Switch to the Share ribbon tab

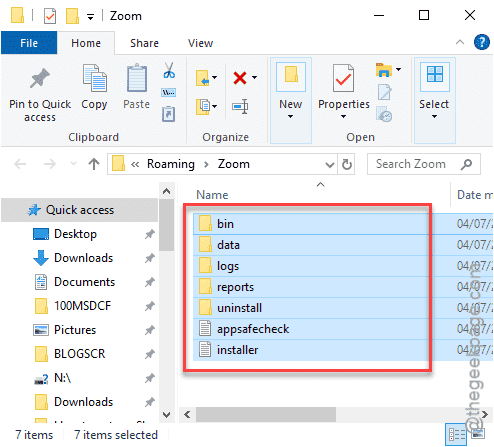[144, 43]
